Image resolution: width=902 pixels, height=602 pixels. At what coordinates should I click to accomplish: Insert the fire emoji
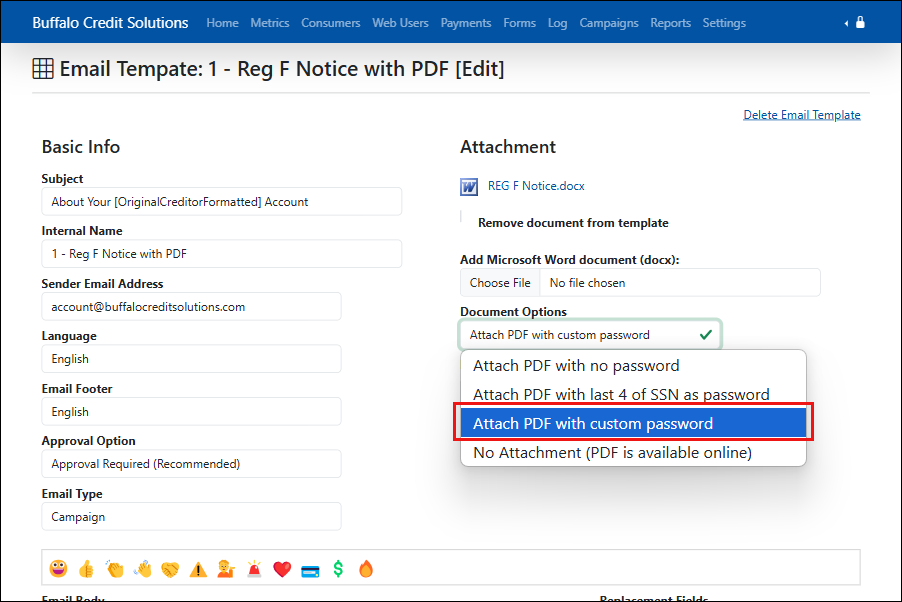366,569
